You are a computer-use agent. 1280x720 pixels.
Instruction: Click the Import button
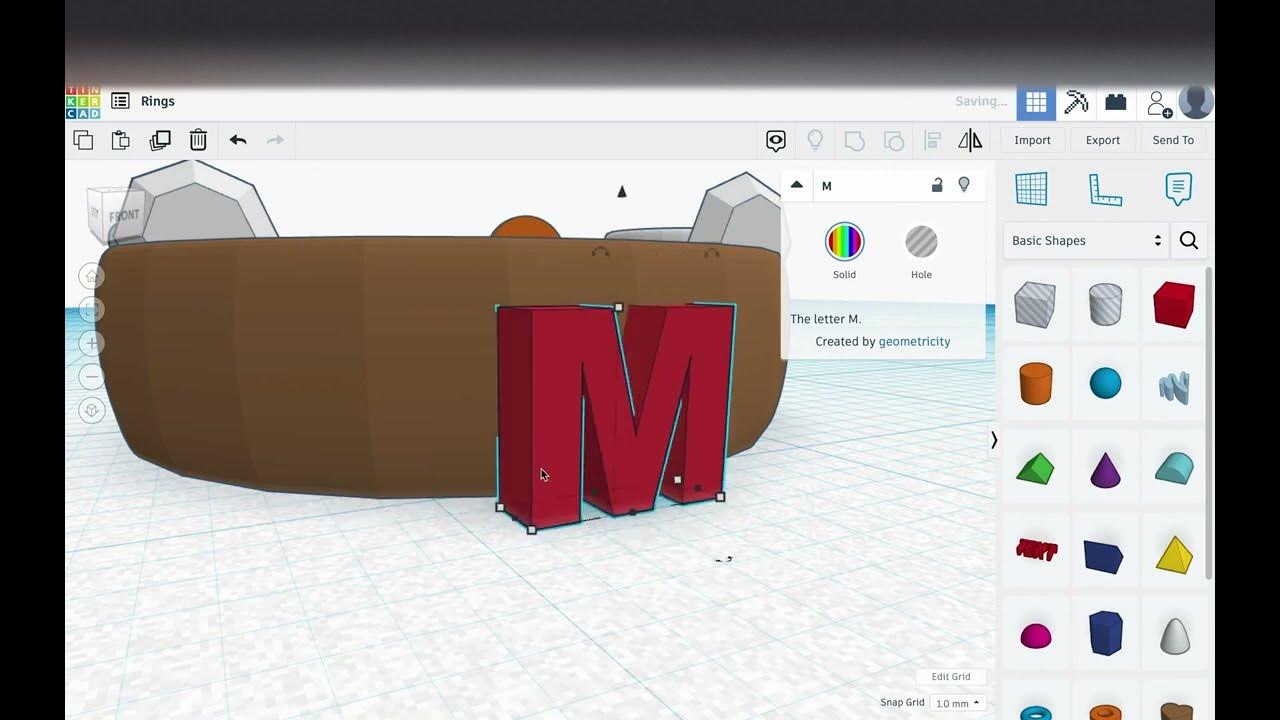(x=1032, y=140)
